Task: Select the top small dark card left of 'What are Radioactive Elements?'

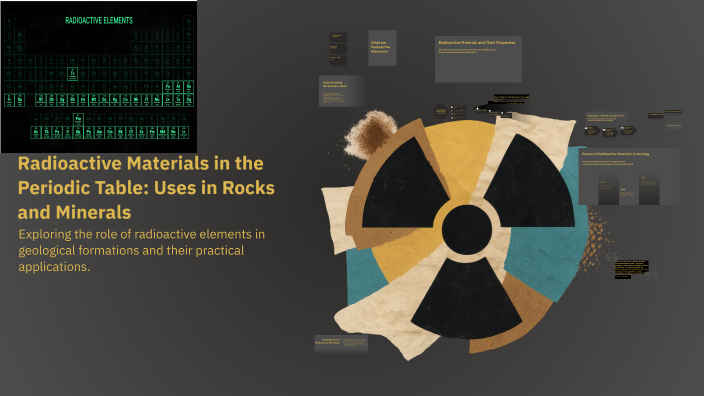Action: tap(338, 36)
